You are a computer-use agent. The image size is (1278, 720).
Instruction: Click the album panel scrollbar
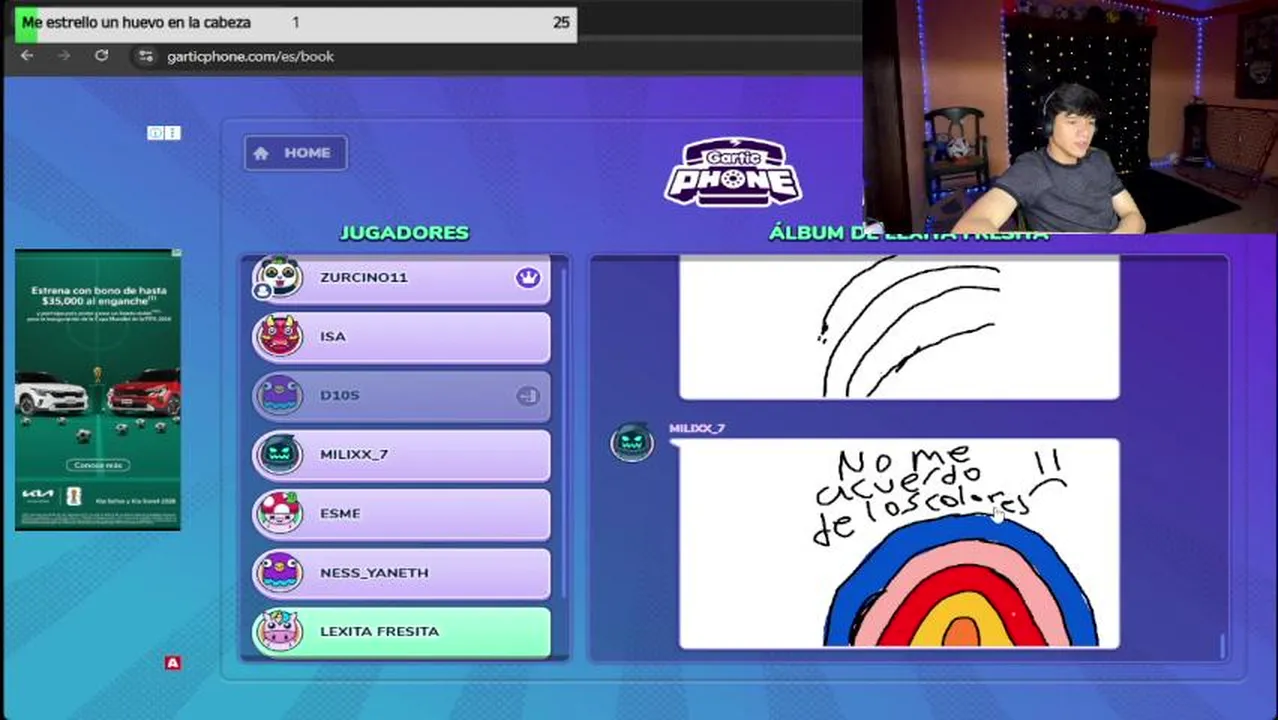click(x=1222, y=646)
